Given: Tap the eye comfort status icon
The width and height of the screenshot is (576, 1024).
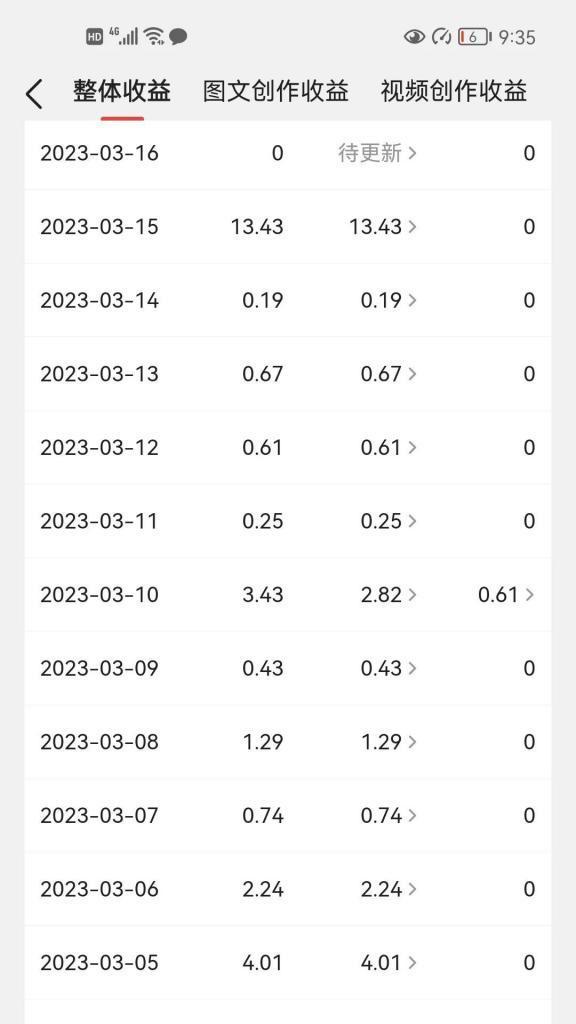Looking at the screenshot, I should point(414,37).
